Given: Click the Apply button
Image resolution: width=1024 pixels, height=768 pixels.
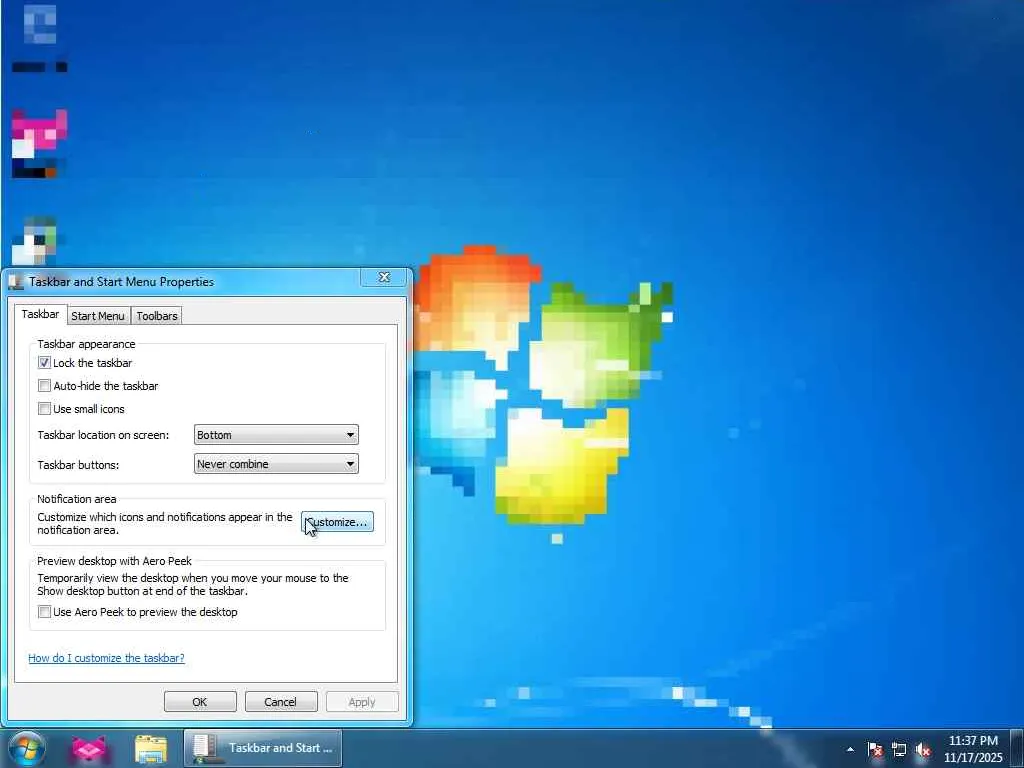Looking at the screenshot, I should coord(362,702).
